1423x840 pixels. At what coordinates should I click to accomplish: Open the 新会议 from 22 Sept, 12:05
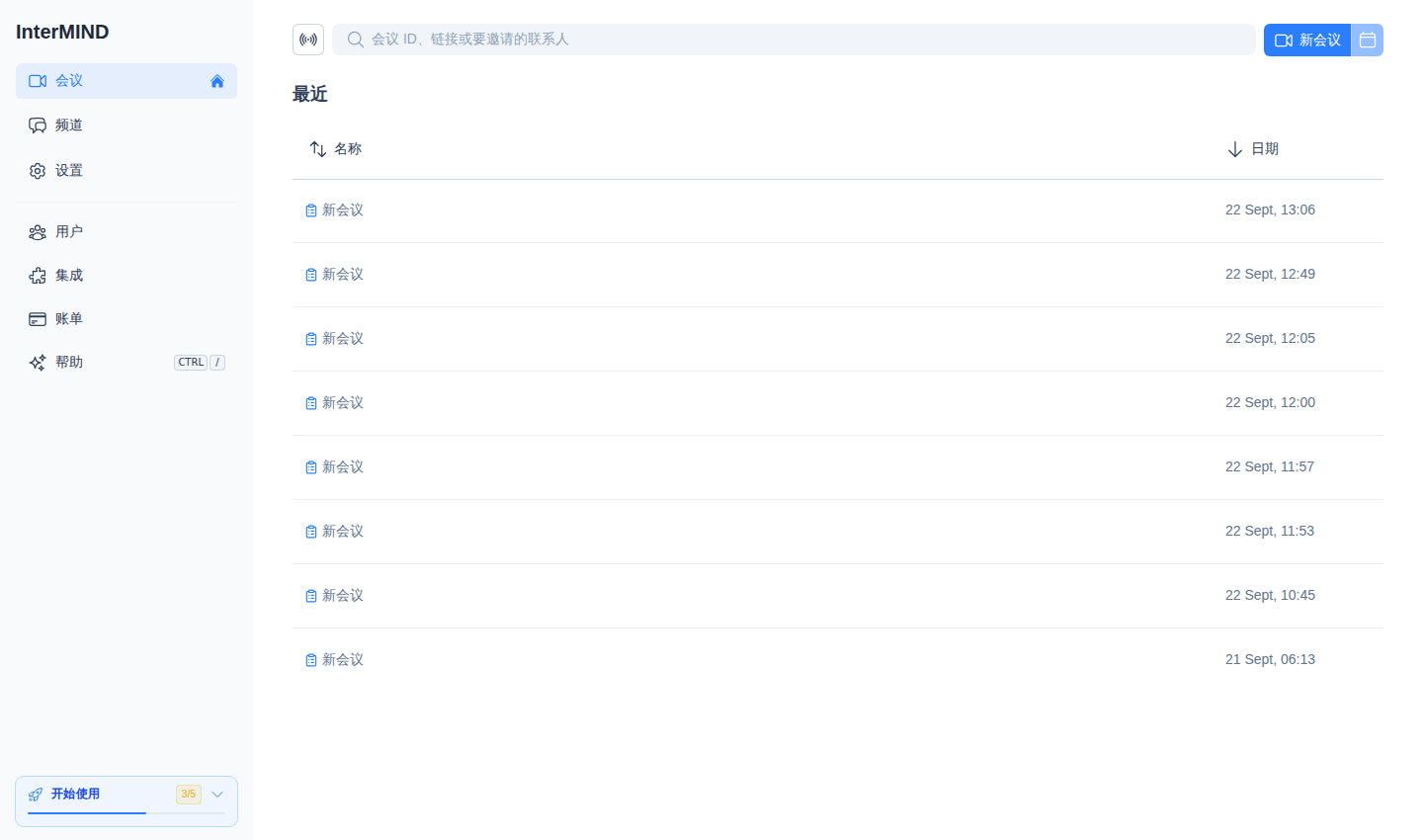tap(838, 339)
